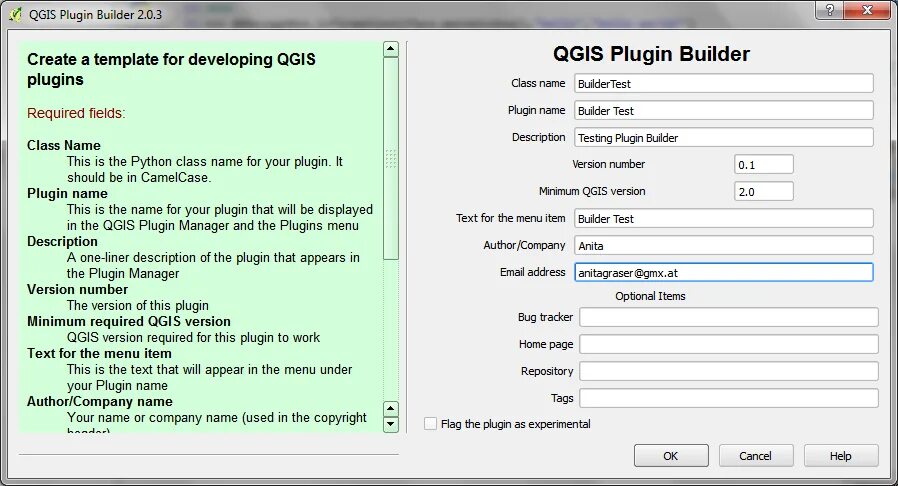
Task: Click the Bug tracker input field
Action: (x=728, y=317)
